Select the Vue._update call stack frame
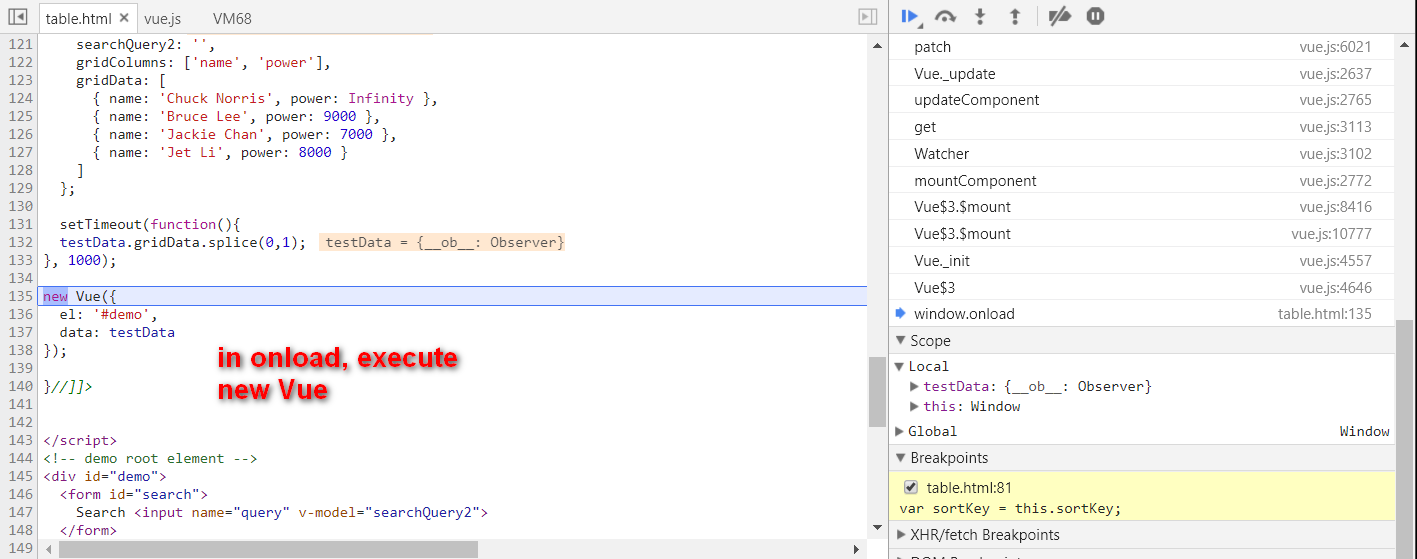This screenshot has width=1417, height=559. point(1142,74)
